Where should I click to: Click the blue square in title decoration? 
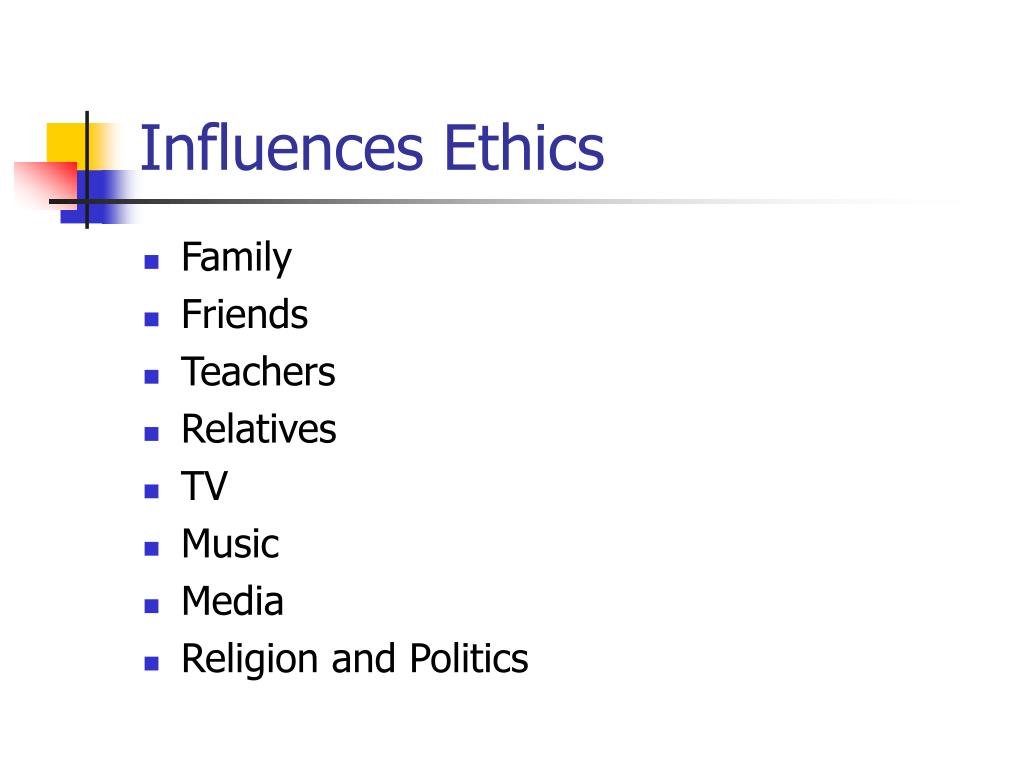100,197
